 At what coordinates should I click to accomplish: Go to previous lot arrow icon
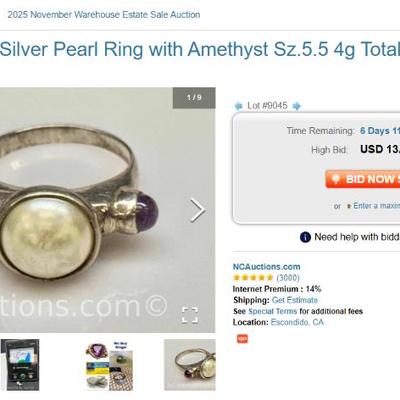point(238,106)
